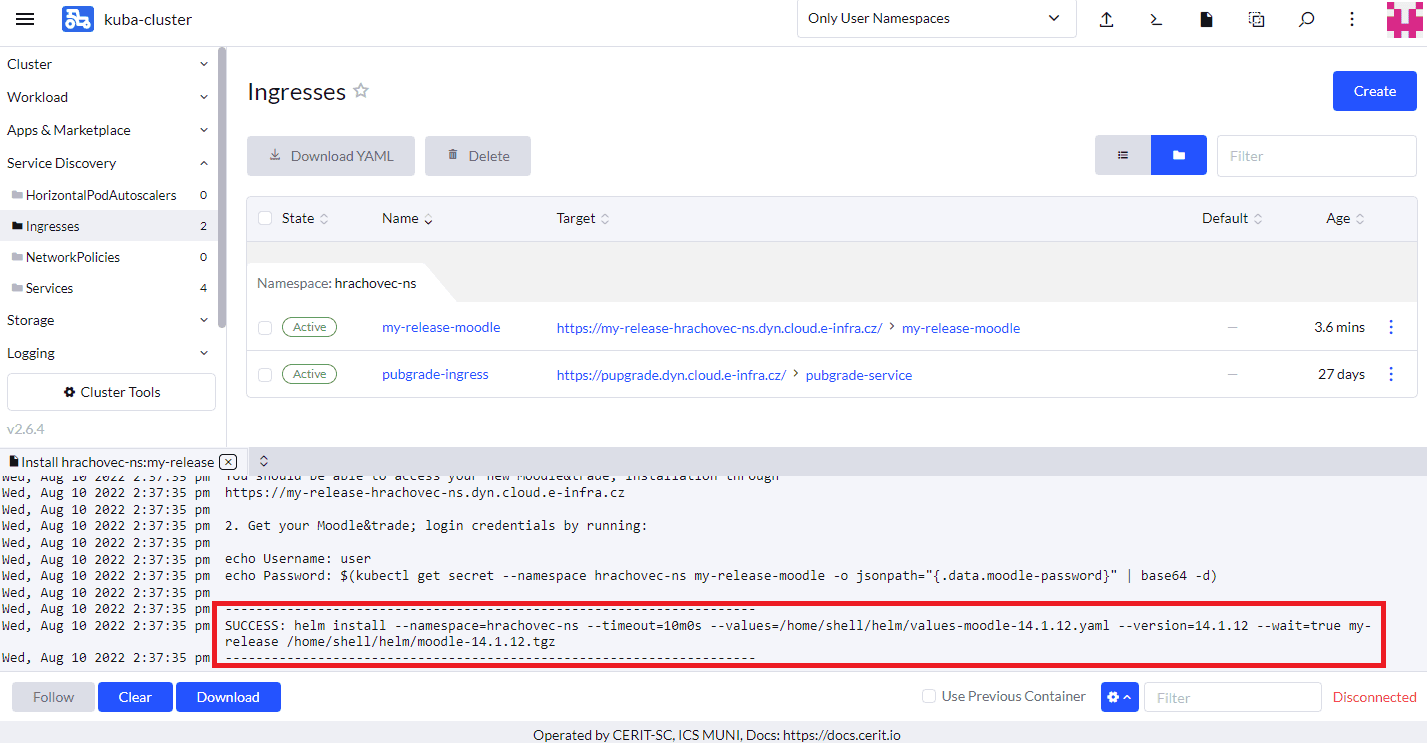Image resolution: width=1427 pixels, height=754 pixels.
Task: Expand the Workload sidebar section
Action: click(108, 97)
